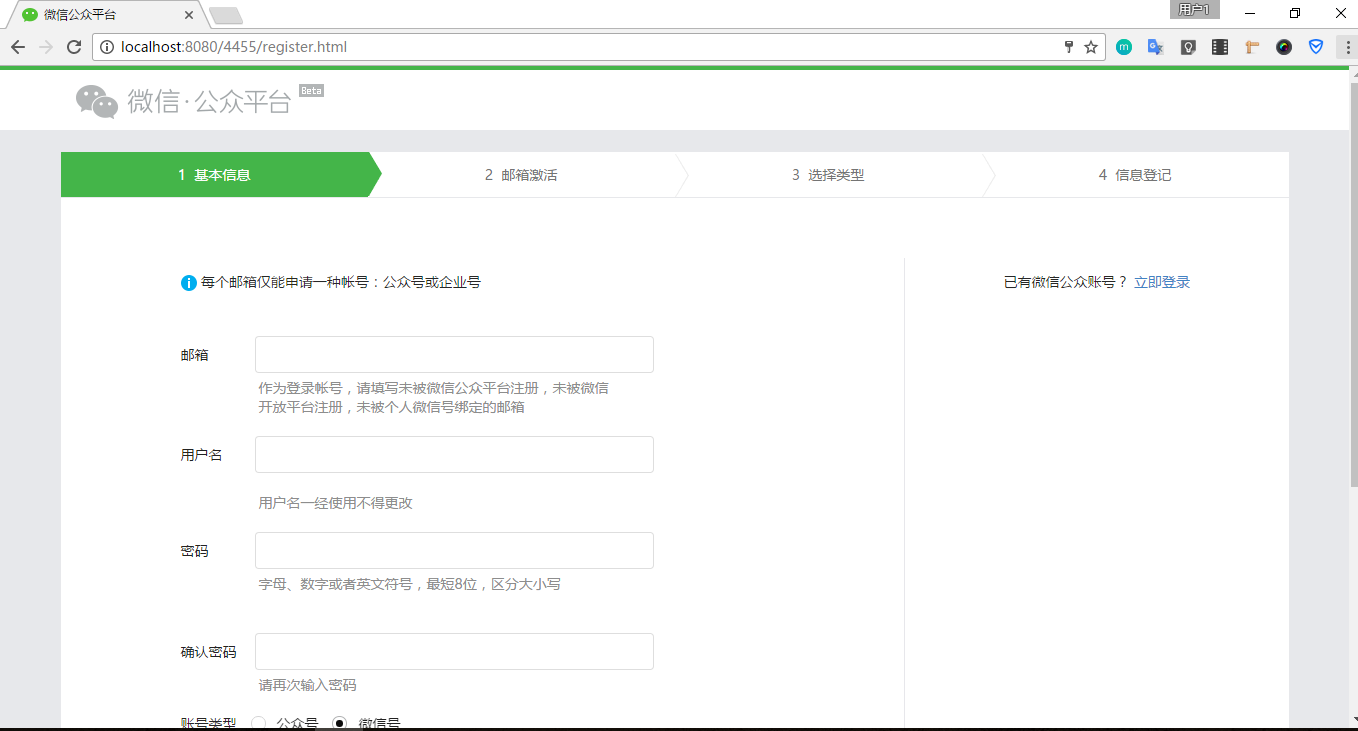Select step 4 信息登记
Image resolution: width=1358 pixels, height=731 pixels.
point(1135,175)
